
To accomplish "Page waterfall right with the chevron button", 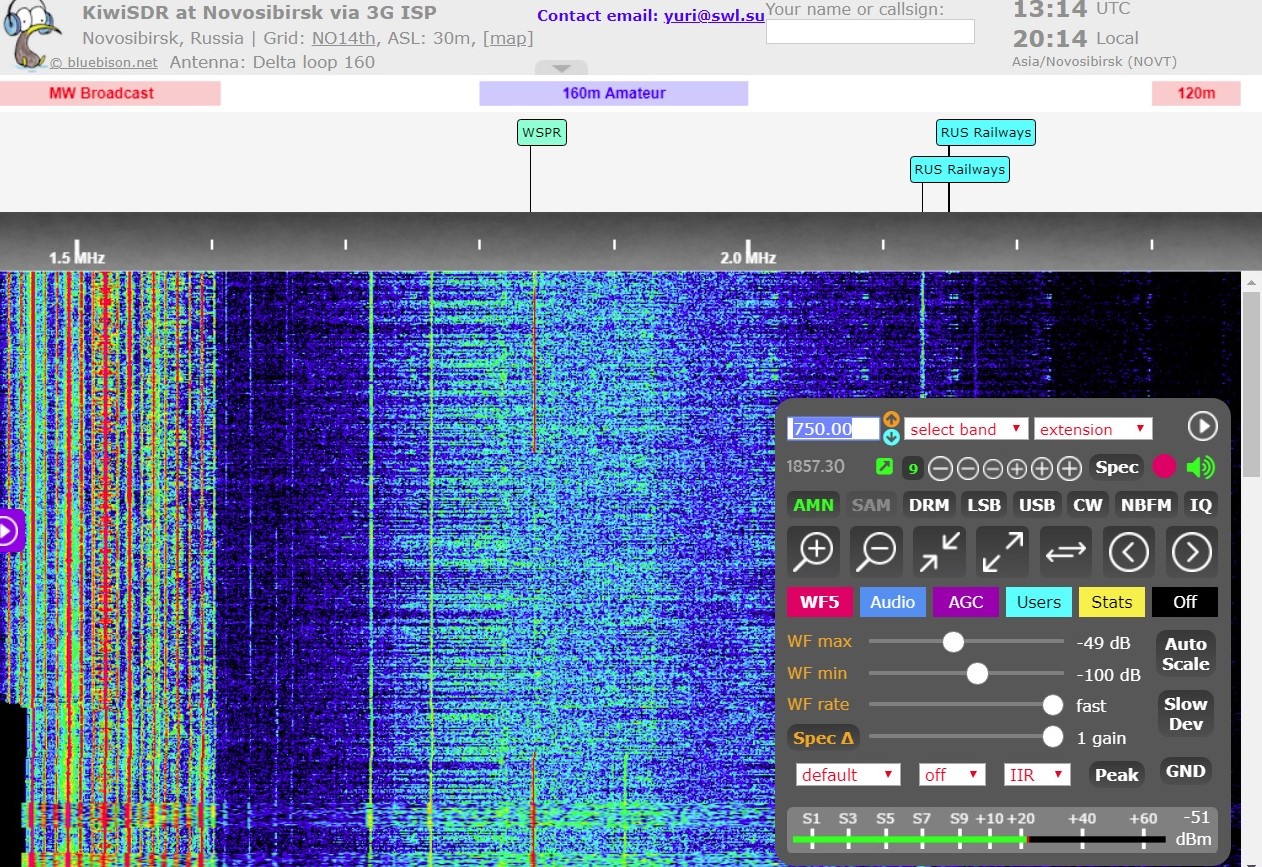I will pyautogui.click(x=1191, y=551).
